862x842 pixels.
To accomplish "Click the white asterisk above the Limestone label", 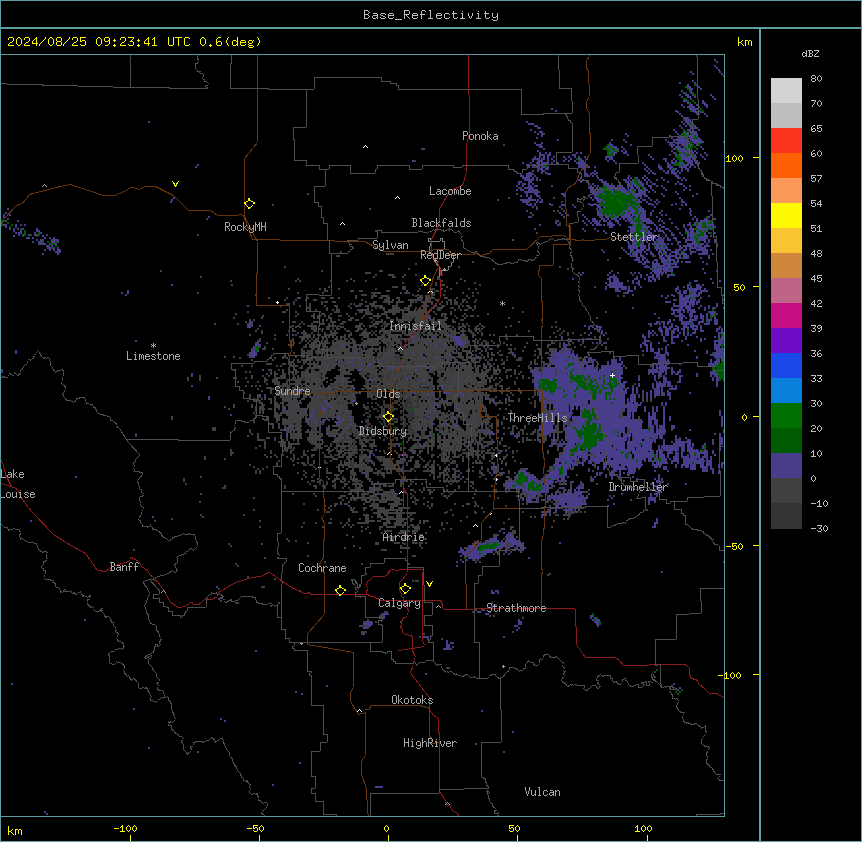I will 153,346.
